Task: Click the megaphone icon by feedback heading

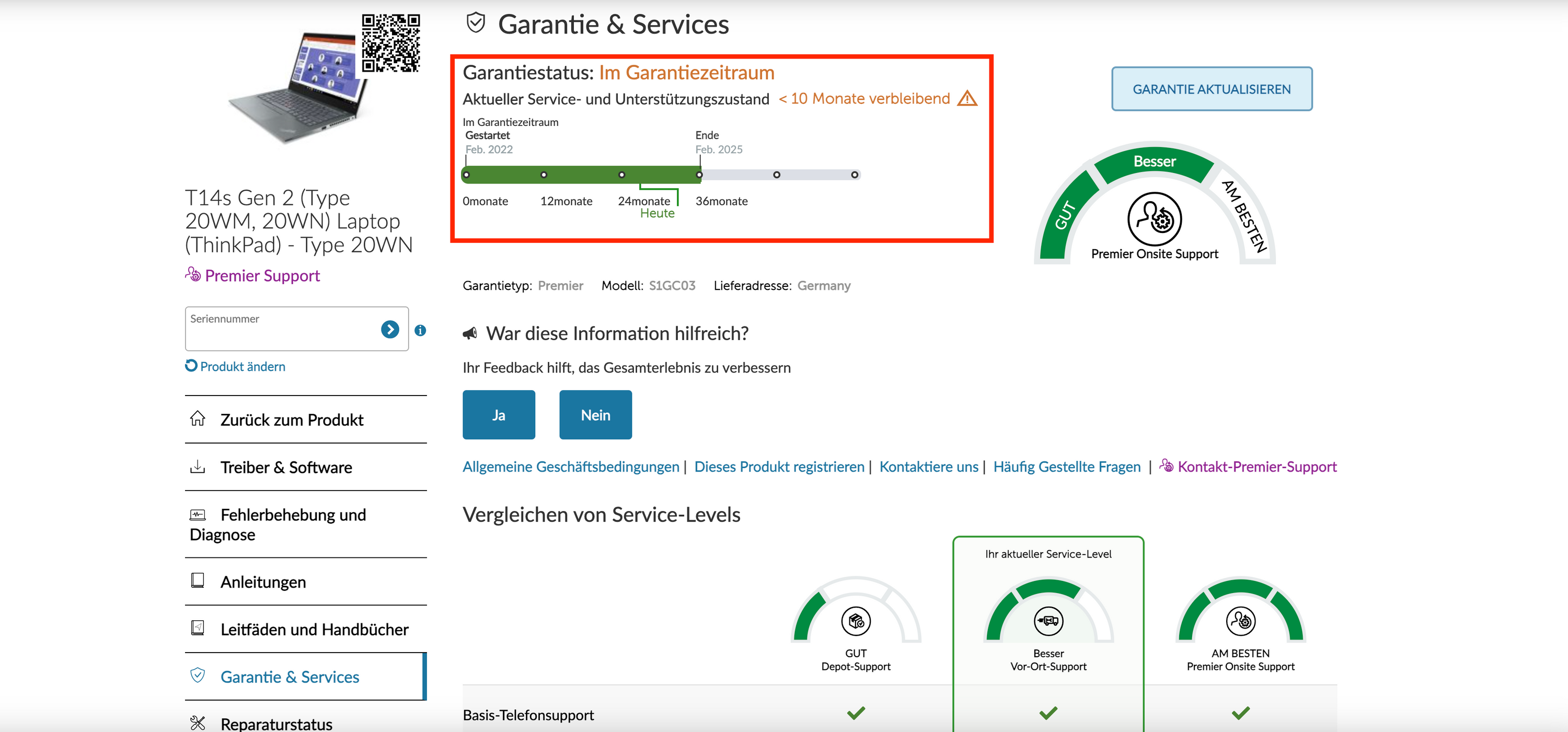Action: (470, 333)
